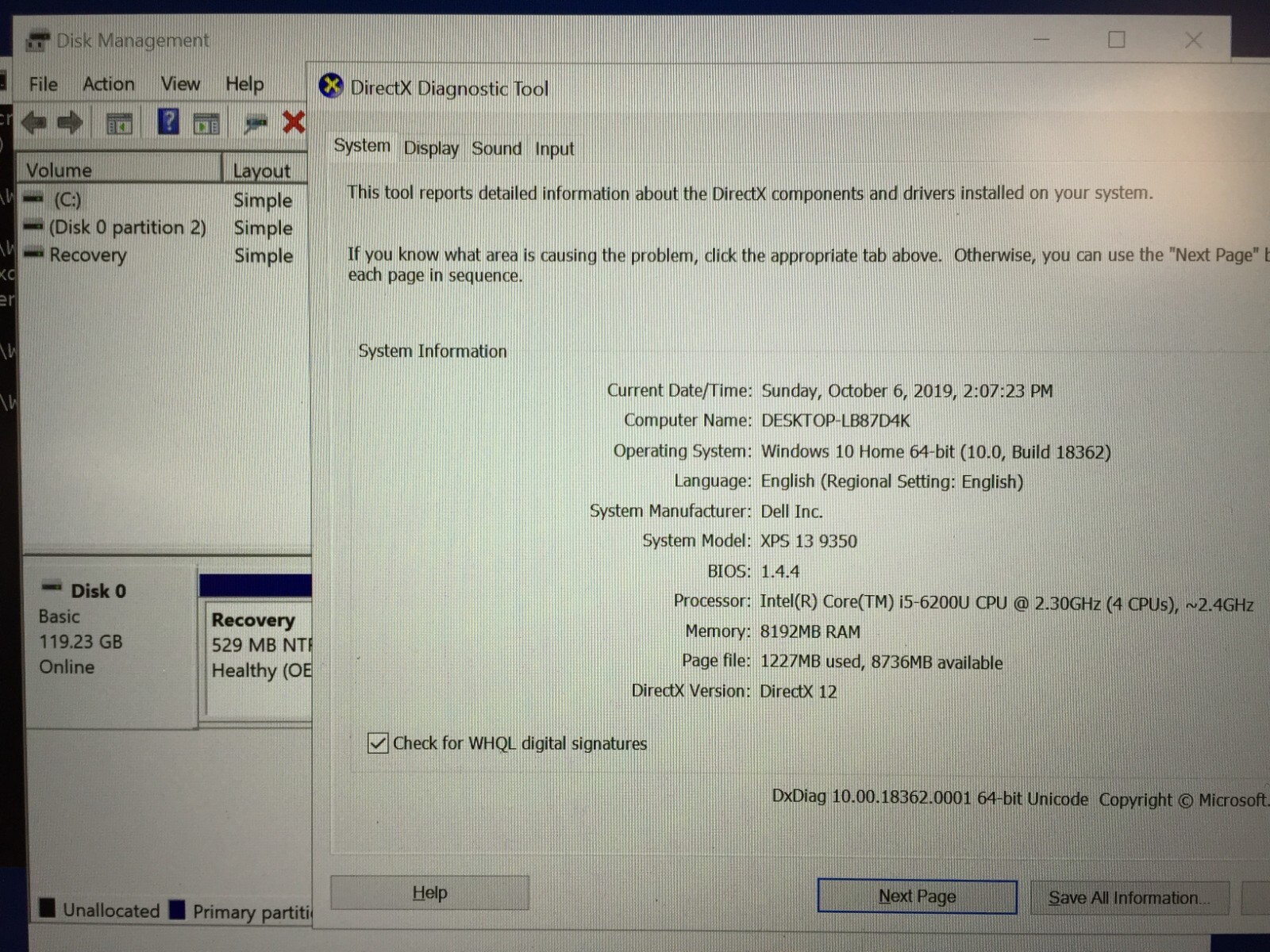Click Simple layout cell in (C:) row

263,200
